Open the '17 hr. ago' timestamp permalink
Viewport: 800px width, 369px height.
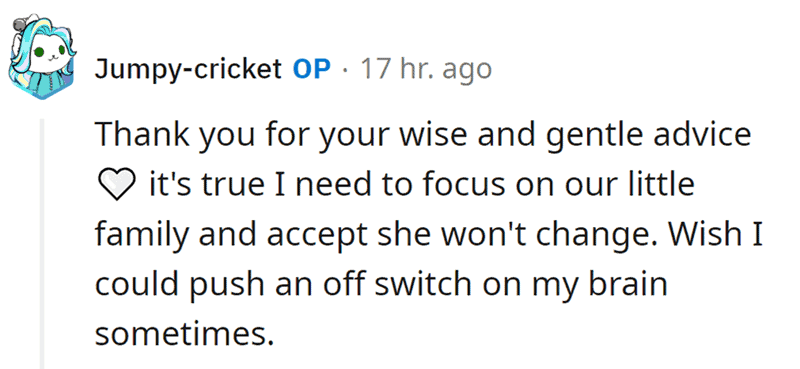(426, 70)
